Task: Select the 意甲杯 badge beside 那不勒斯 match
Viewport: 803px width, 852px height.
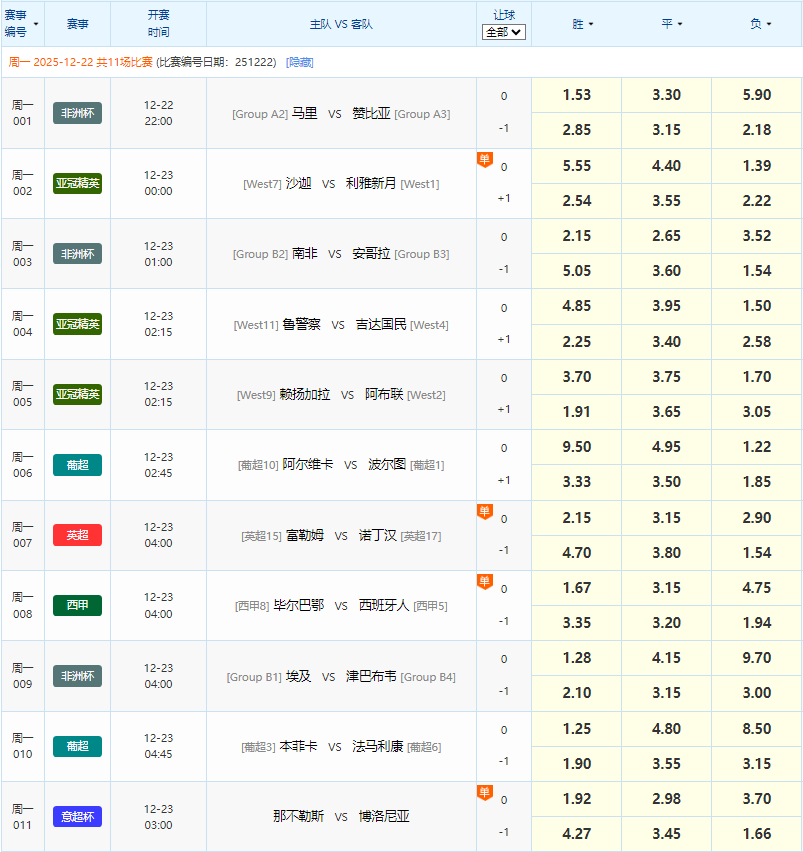Action: [x=77, y=816]
